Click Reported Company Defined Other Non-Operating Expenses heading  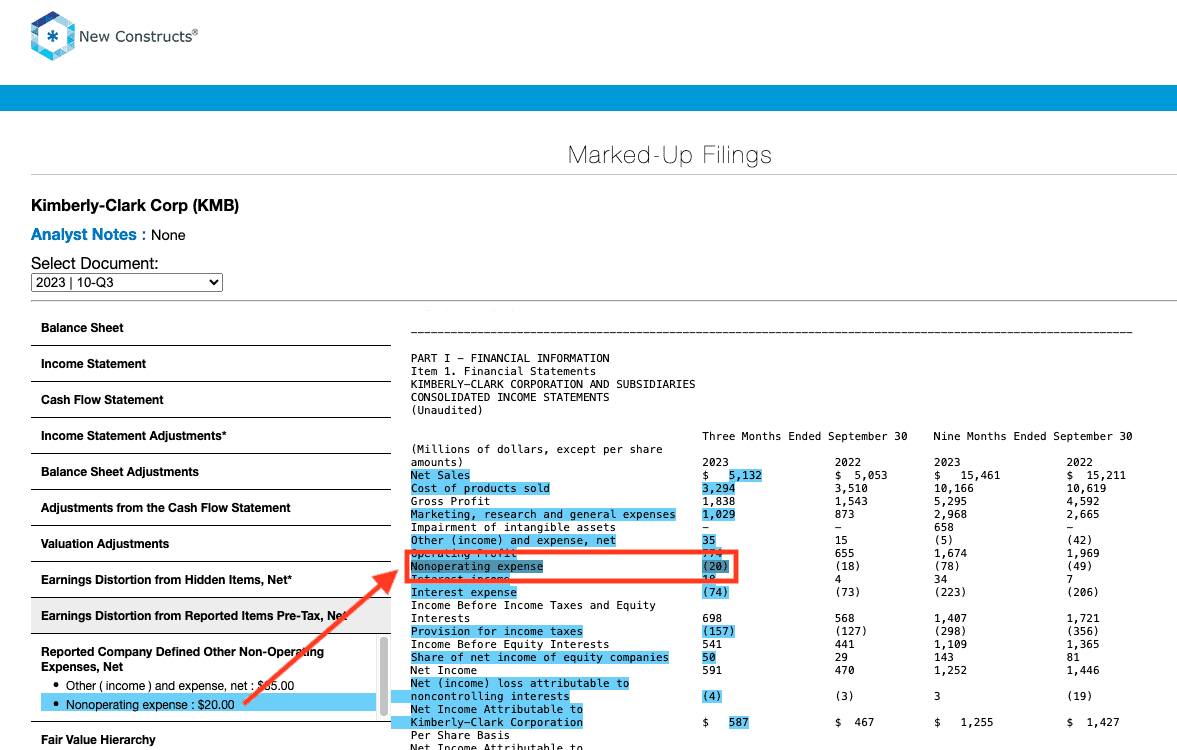pos(182,659)
